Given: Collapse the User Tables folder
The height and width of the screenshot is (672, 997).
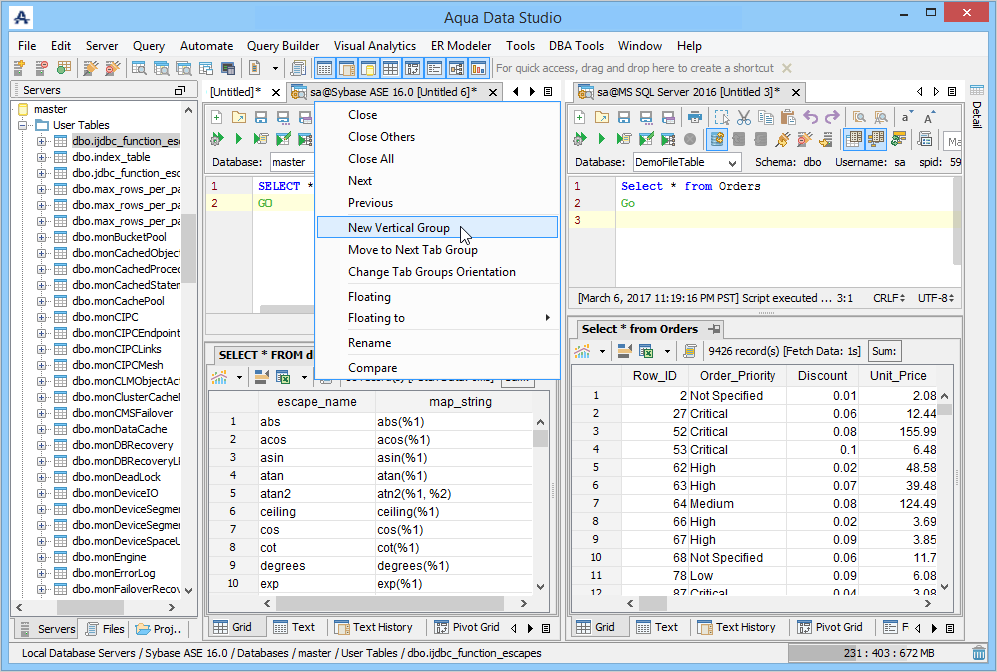Looking at the screenshot, I should point(23,125).
